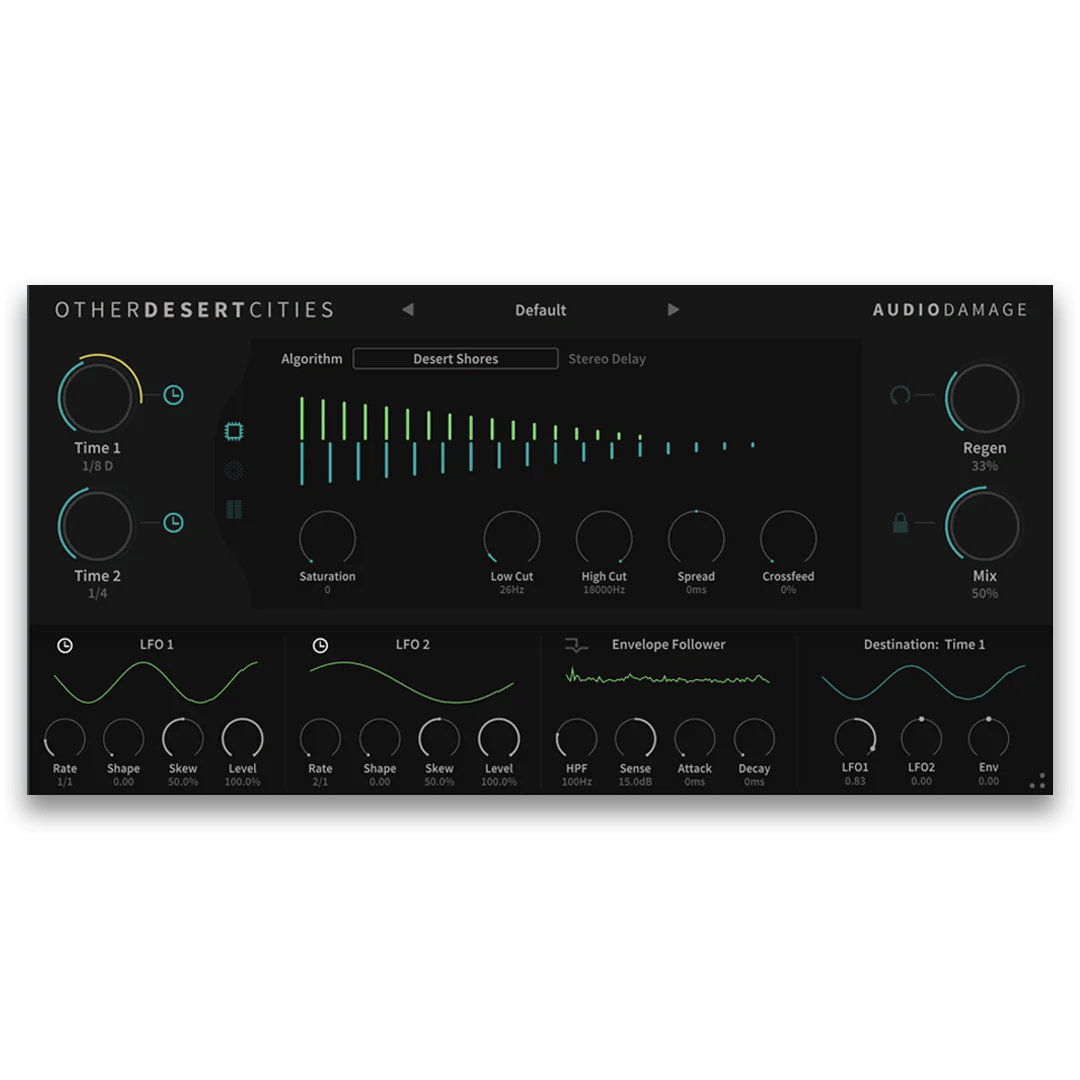This screenshot has height=1080, width=1080.
Task: Click the Envelope Follower HPF knob
Action: [577, 738]
